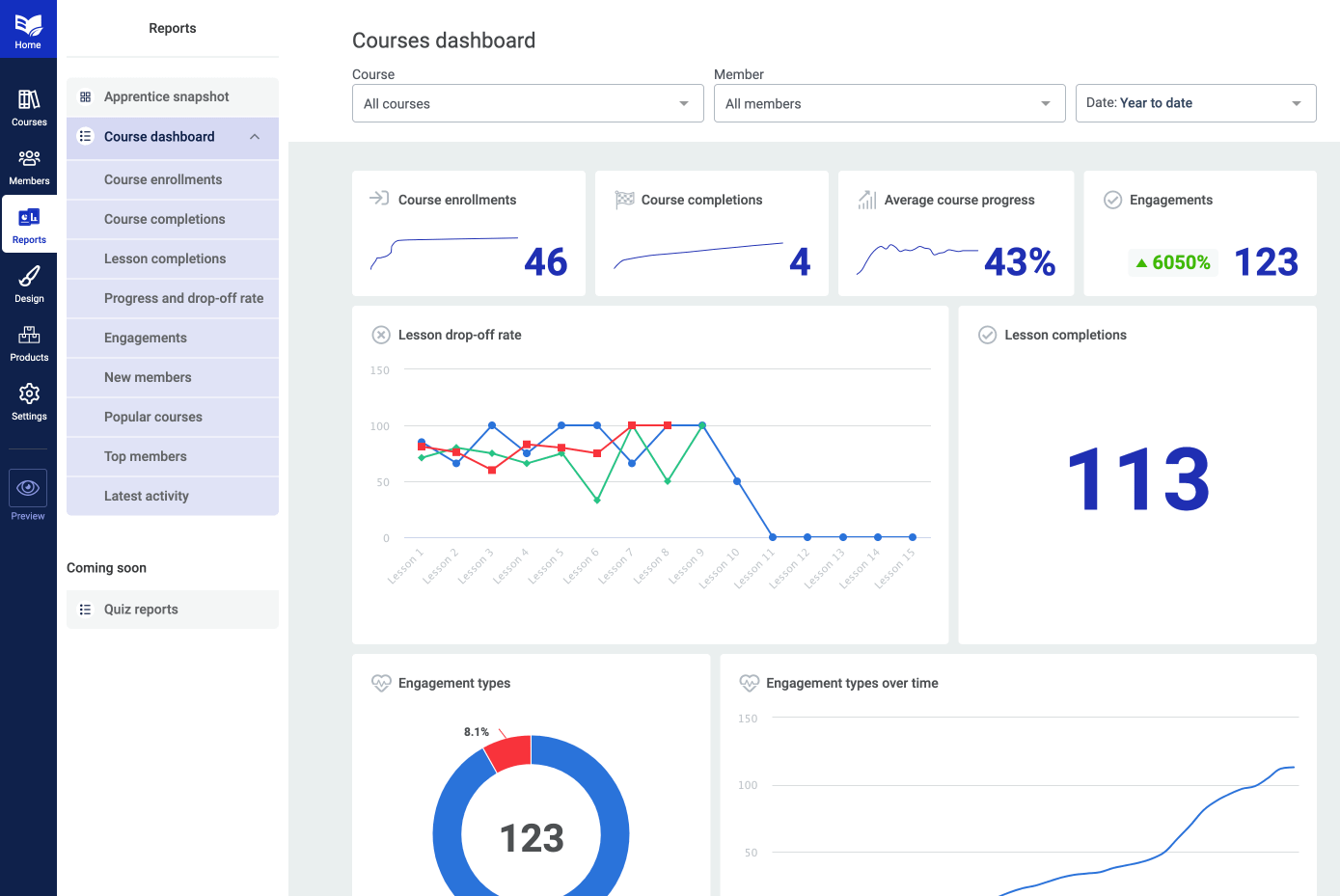
Task: Click the Reports icon in the sidebar
Action: (x=28, y=224)
